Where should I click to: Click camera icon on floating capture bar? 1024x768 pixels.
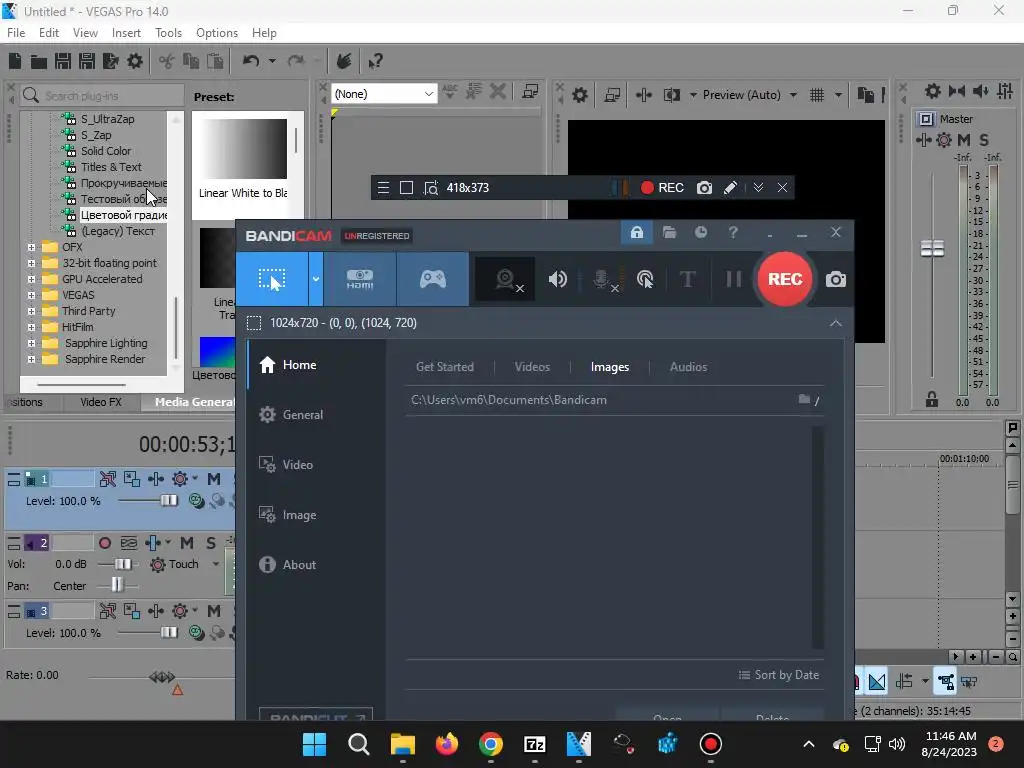[x=704, y=188]
